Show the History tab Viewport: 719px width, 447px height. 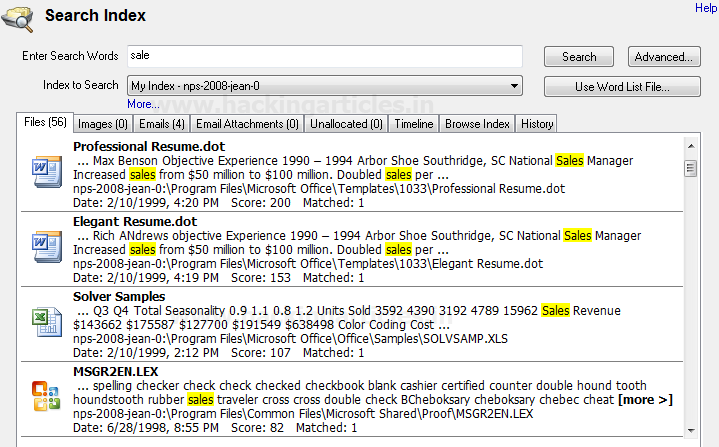pos(537,124)
